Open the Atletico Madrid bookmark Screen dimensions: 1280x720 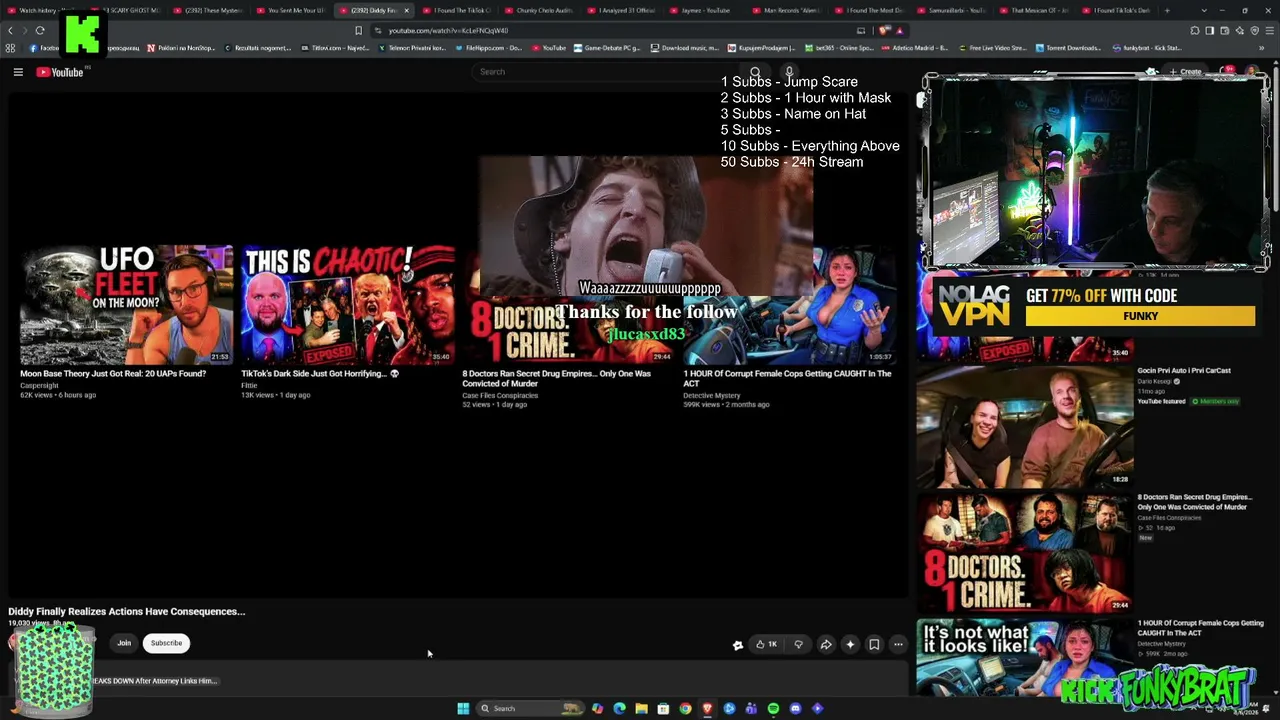(913, 48)
